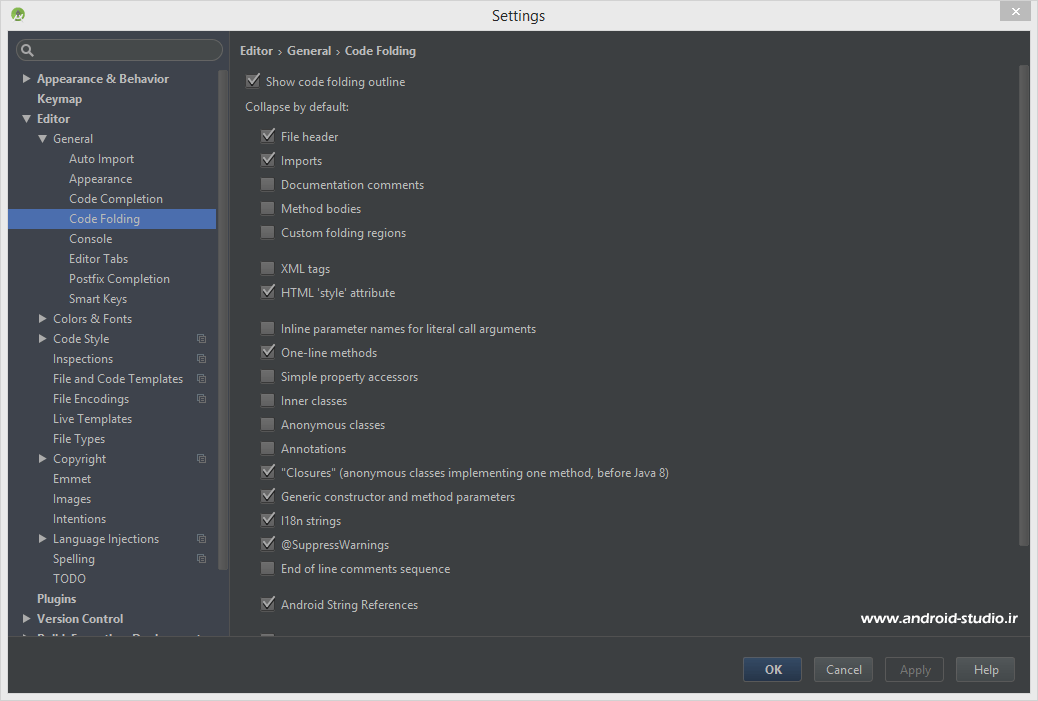The width and height of the screenshot is (1038, 701).
Task: Click the project icon beside Language Injections
Action: (201, 539)
